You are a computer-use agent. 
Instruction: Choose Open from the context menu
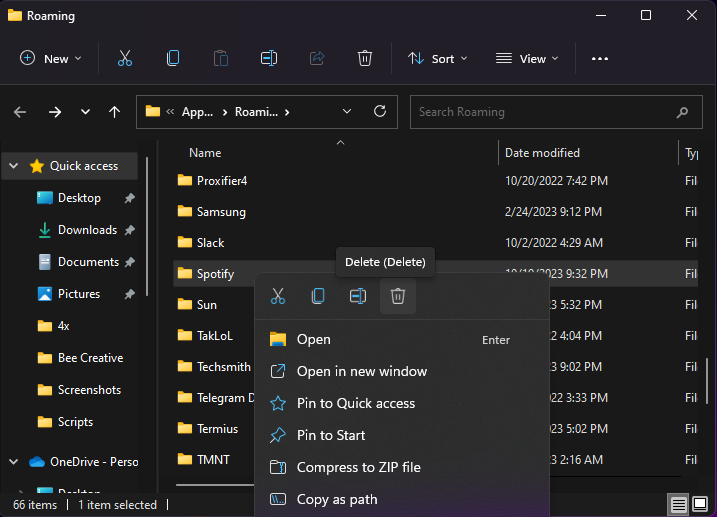(401, 340)
